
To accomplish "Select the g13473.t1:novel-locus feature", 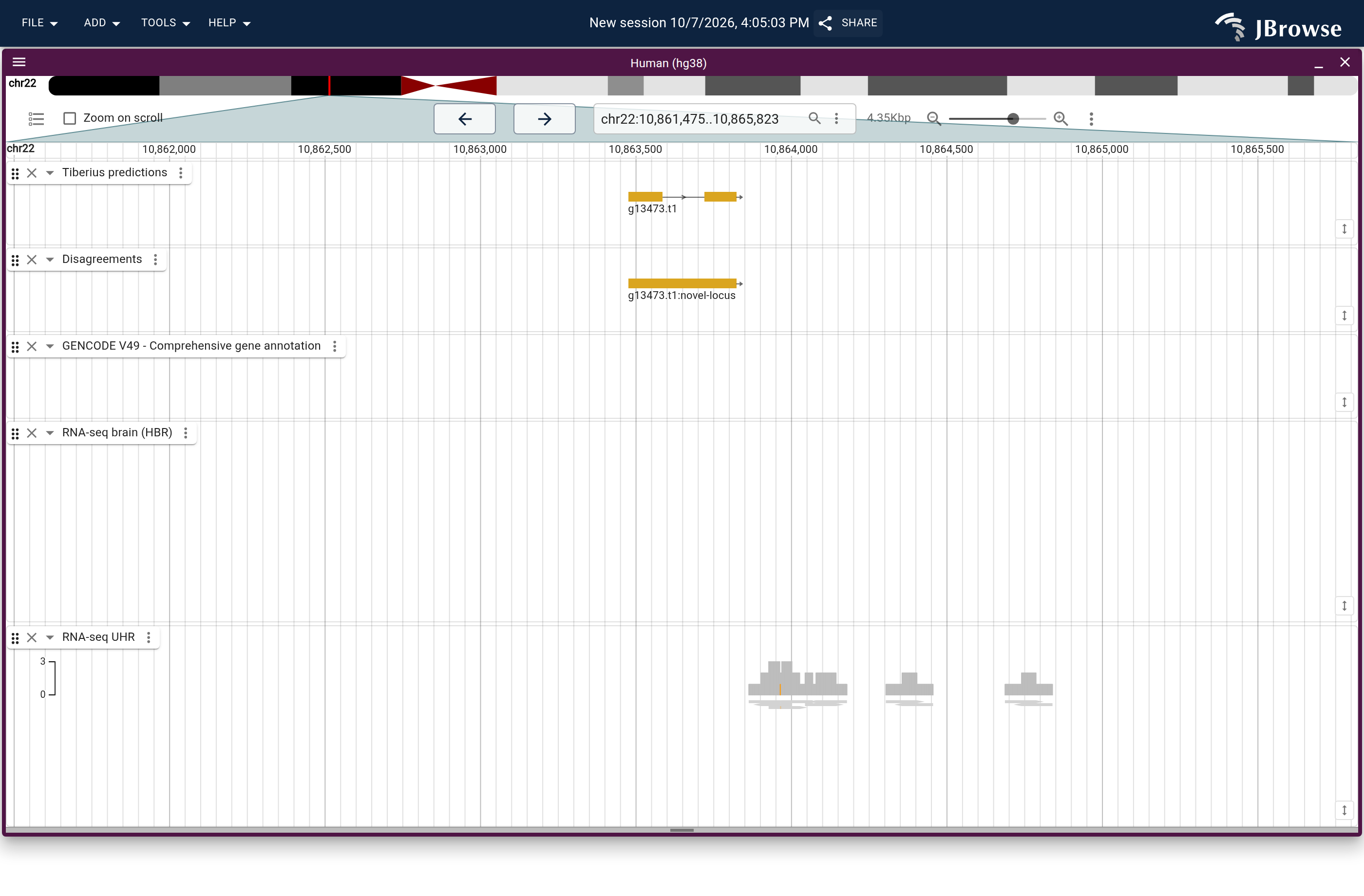I will [685, 283].
